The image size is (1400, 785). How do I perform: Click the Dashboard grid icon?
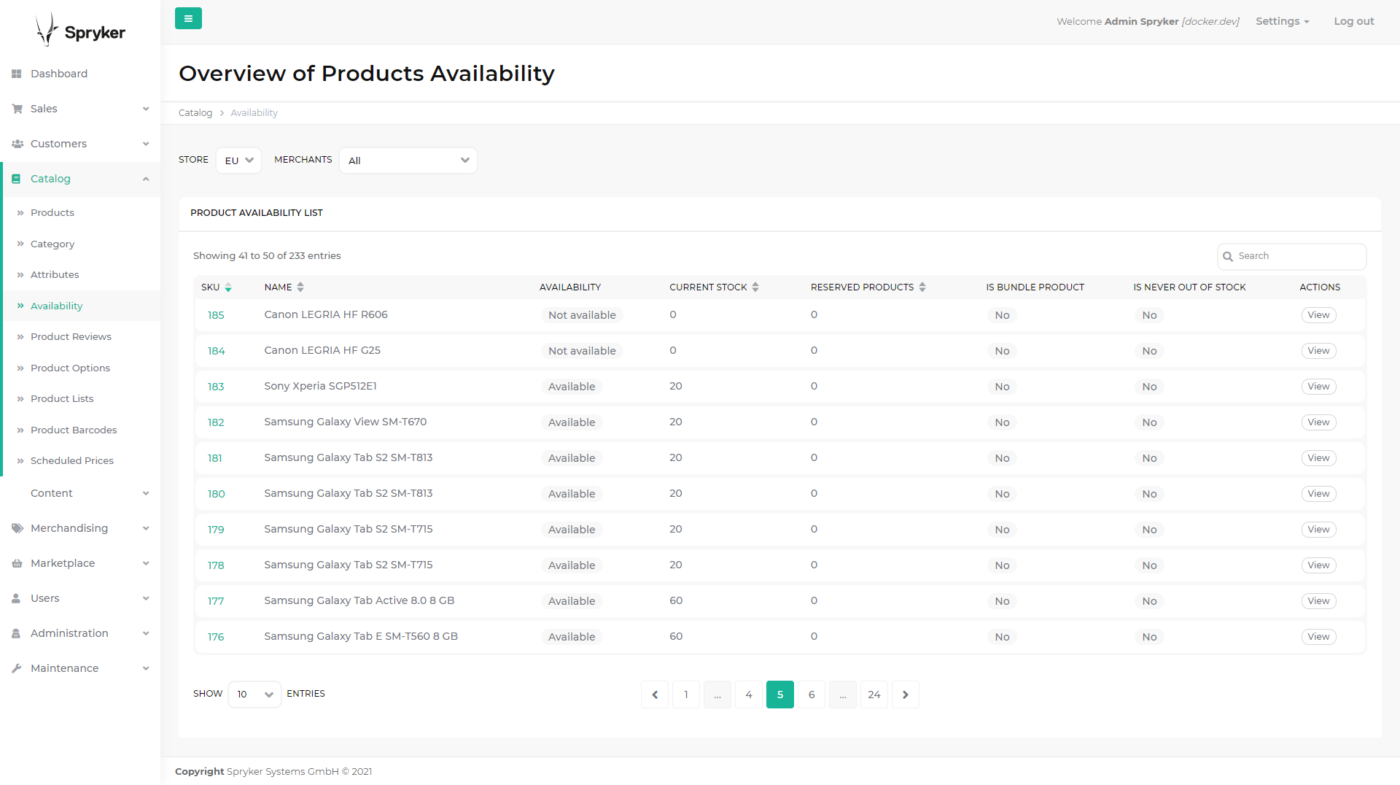[16, 74]
